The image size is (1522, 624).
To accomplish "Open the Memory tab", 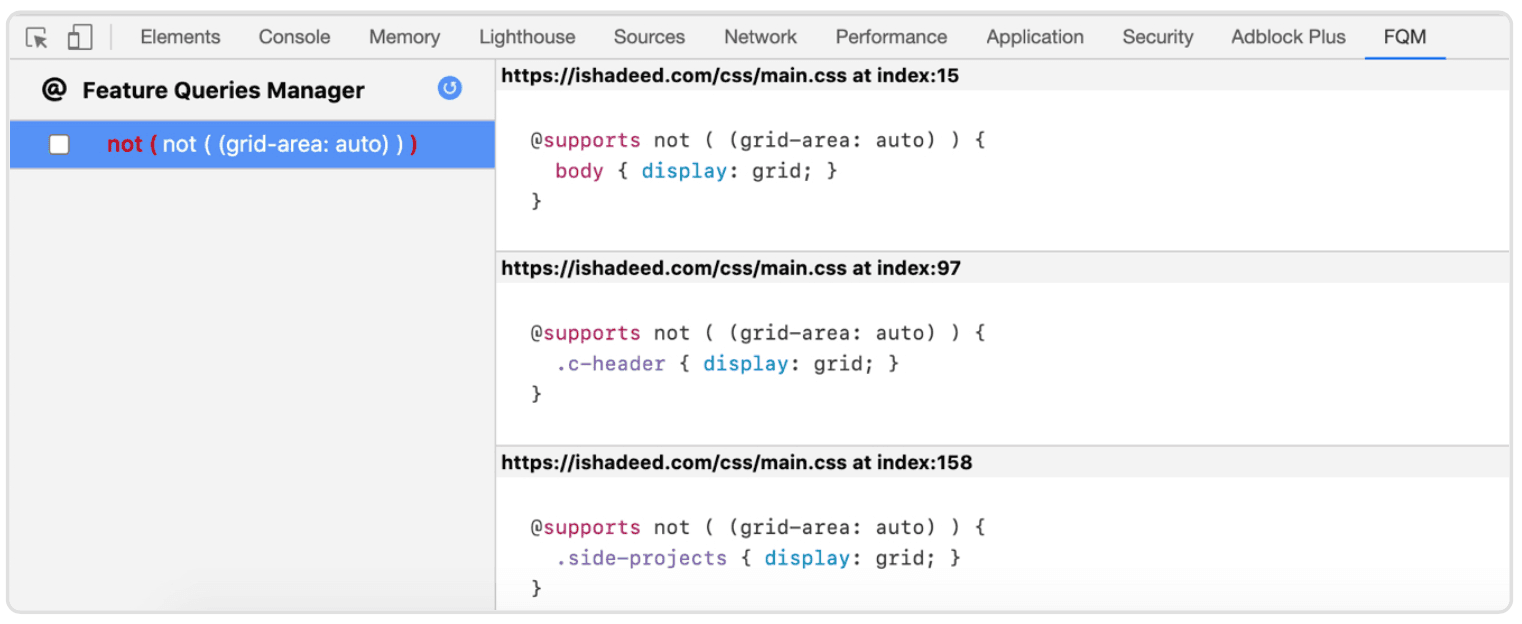I will click(404, 37).
